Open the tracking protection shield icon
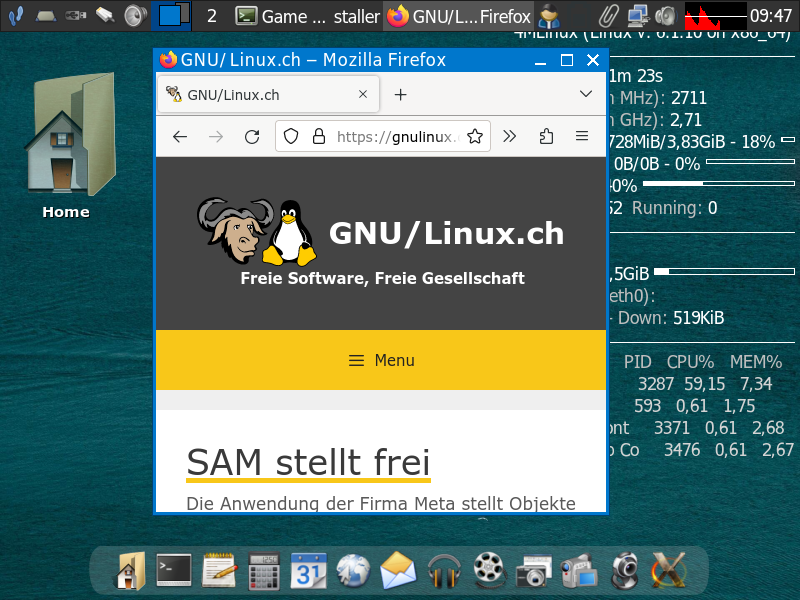 291,136
